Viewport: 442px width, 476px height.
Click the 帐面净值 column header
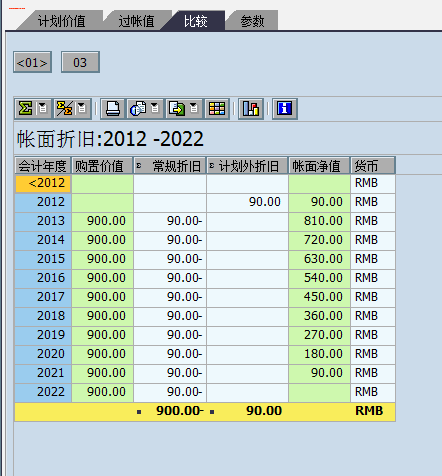point(319,166)
